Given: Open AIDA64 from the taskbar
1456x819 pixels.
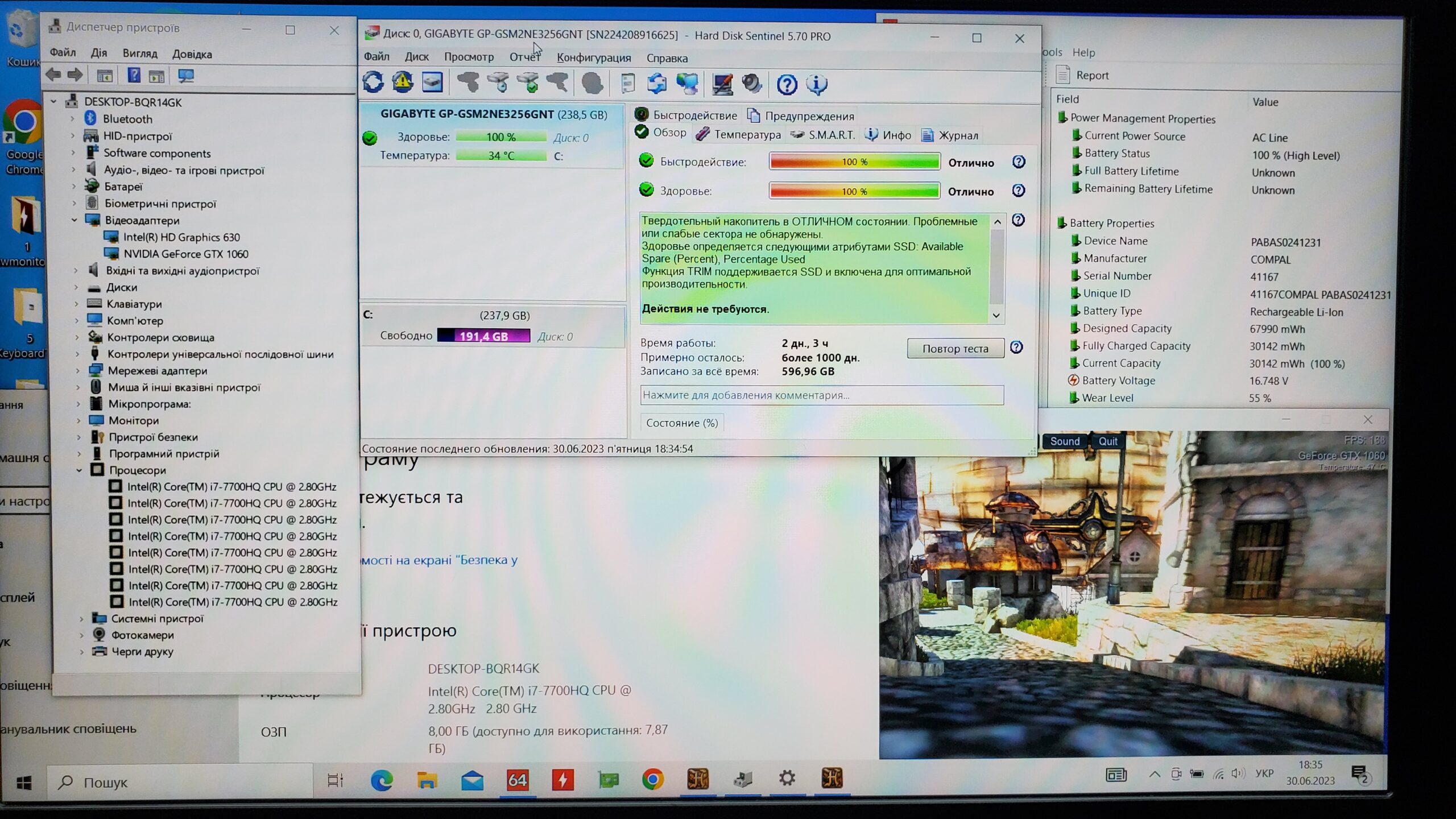Looking at the screenshot, I should click(517, 780).
